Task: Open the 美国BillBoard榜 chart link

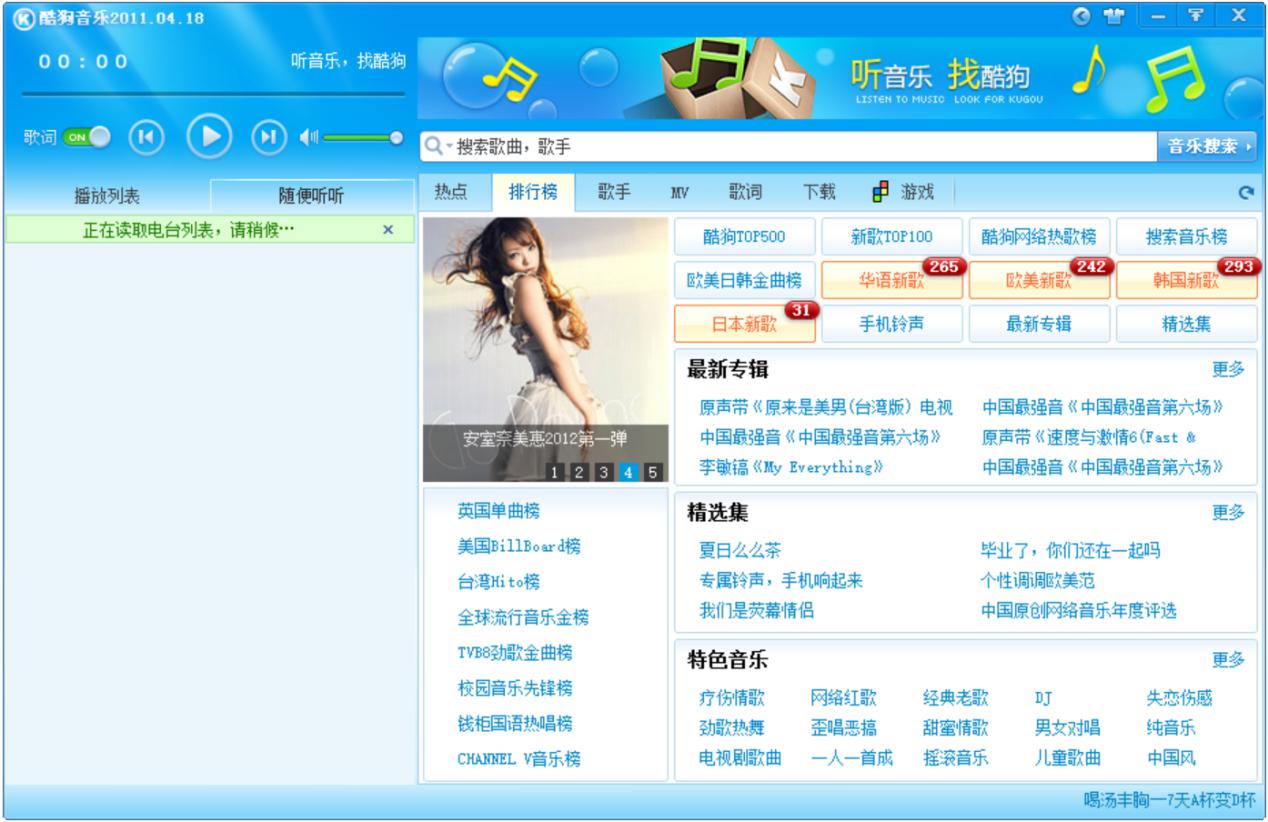Action: coord(519,546)
